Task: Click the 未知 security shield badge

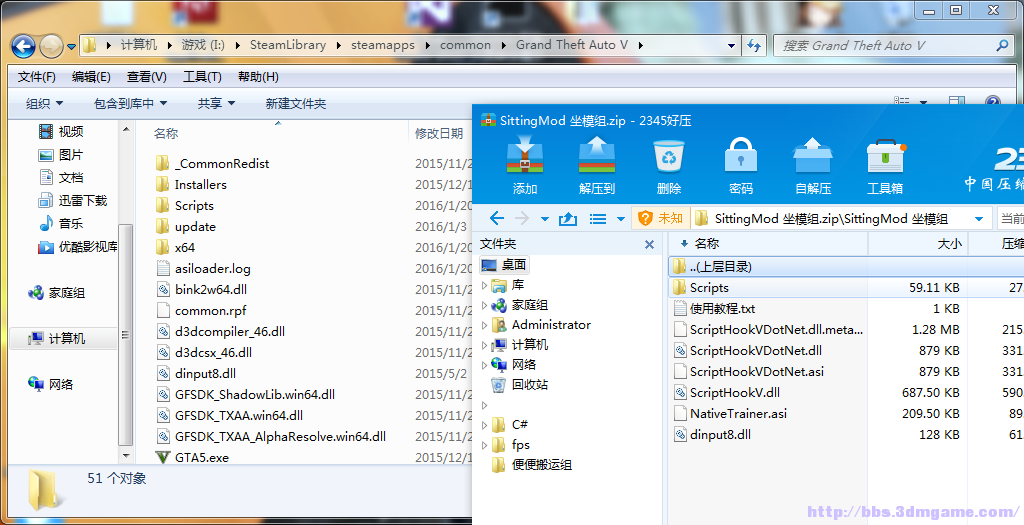Action: coord(660,218)
